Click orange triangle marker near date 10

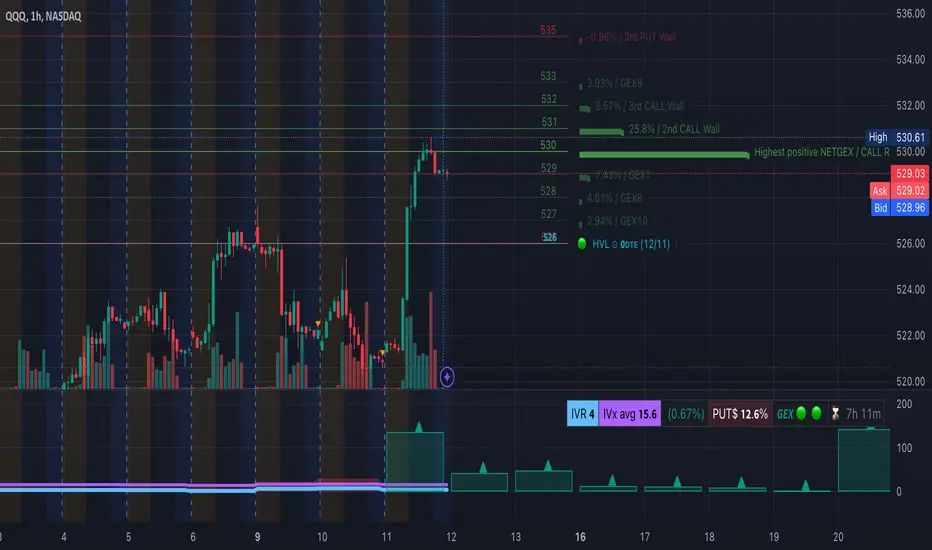point(318,323)
